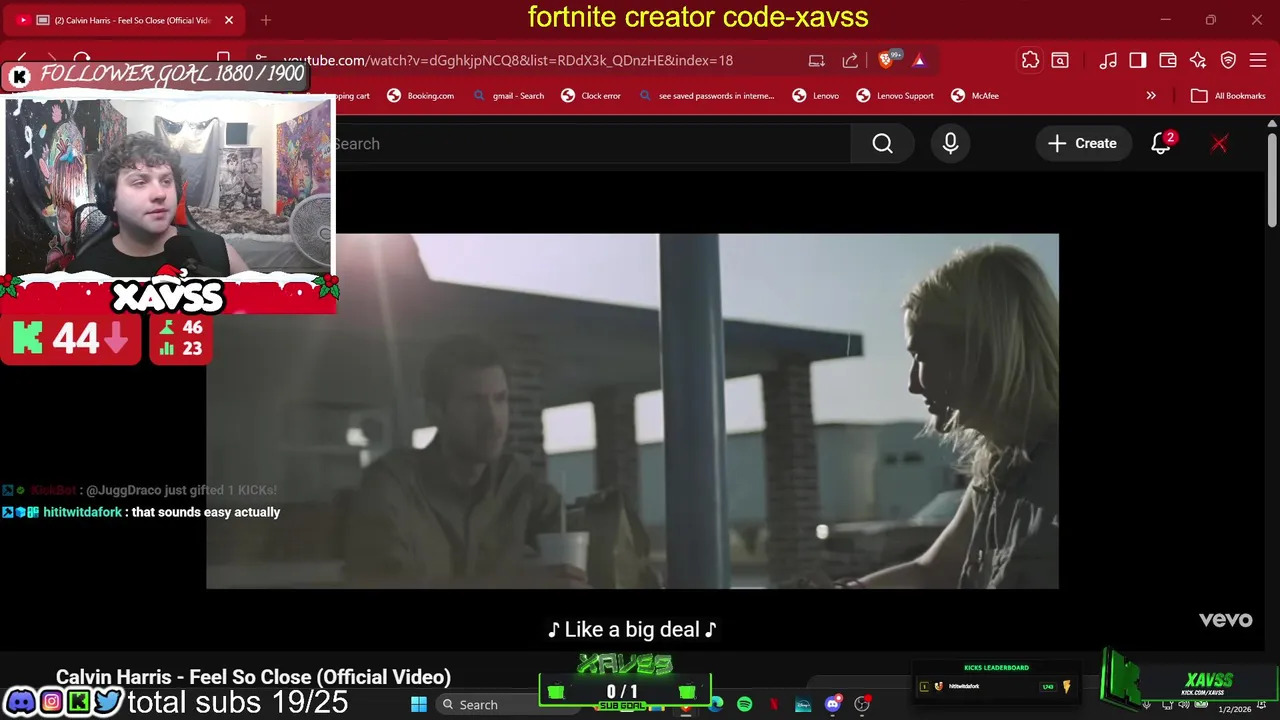Click the playing video frame
1280x720 pixels.
point(632,411)
